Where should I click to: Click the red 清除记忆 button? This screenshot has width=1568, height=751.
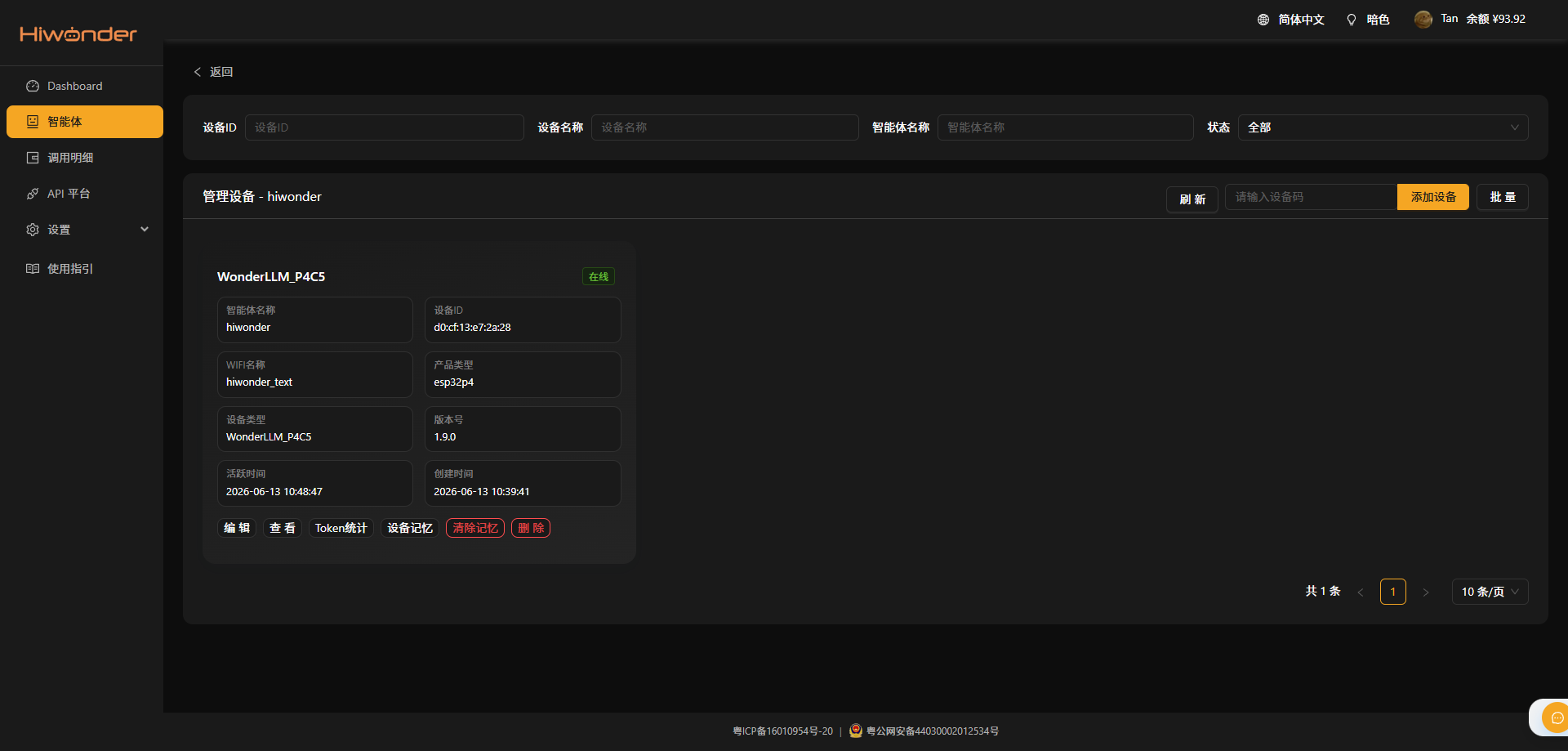[475, 528]
